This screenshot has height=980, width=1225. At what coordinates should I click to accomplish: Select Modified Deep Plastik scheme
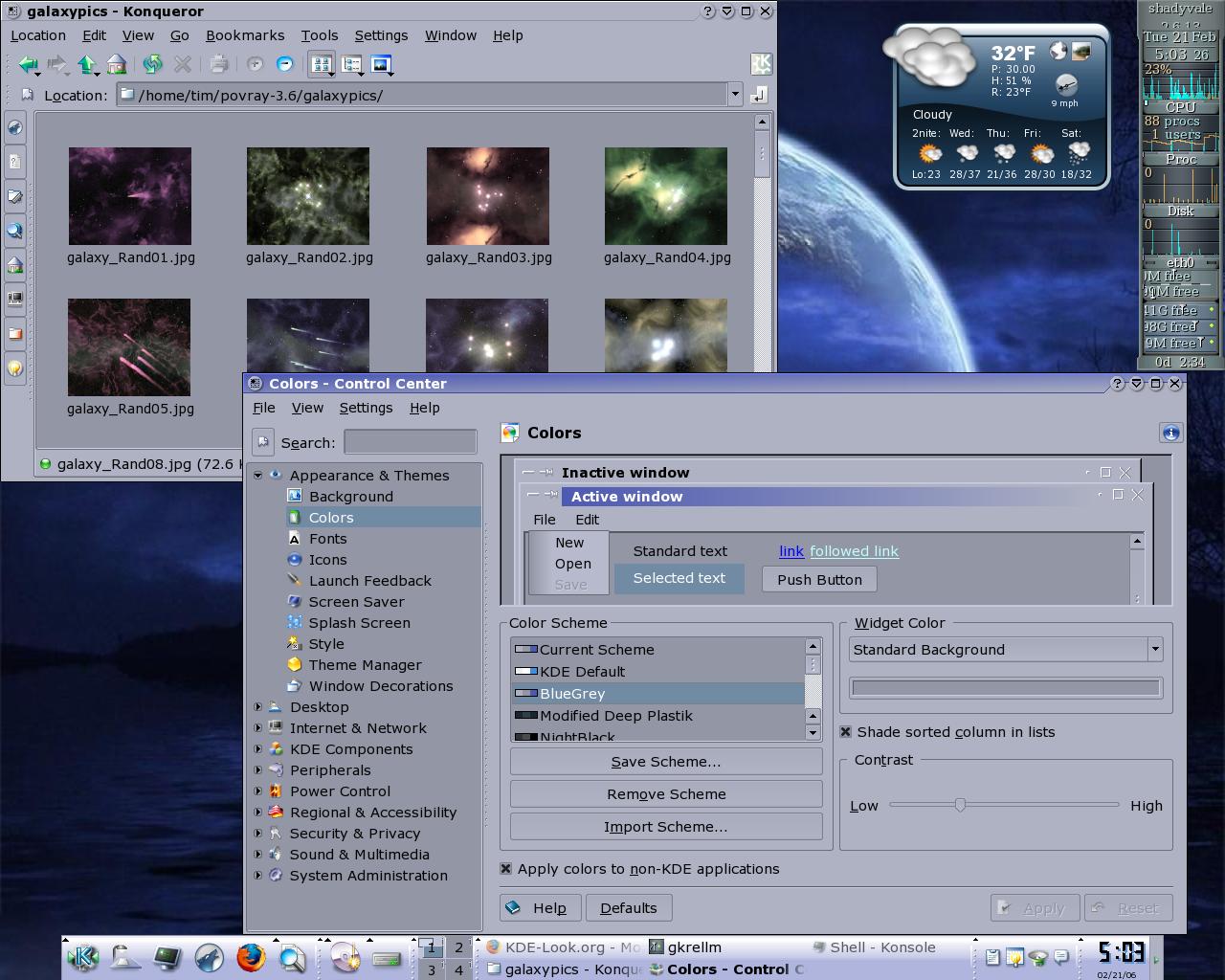657,716
